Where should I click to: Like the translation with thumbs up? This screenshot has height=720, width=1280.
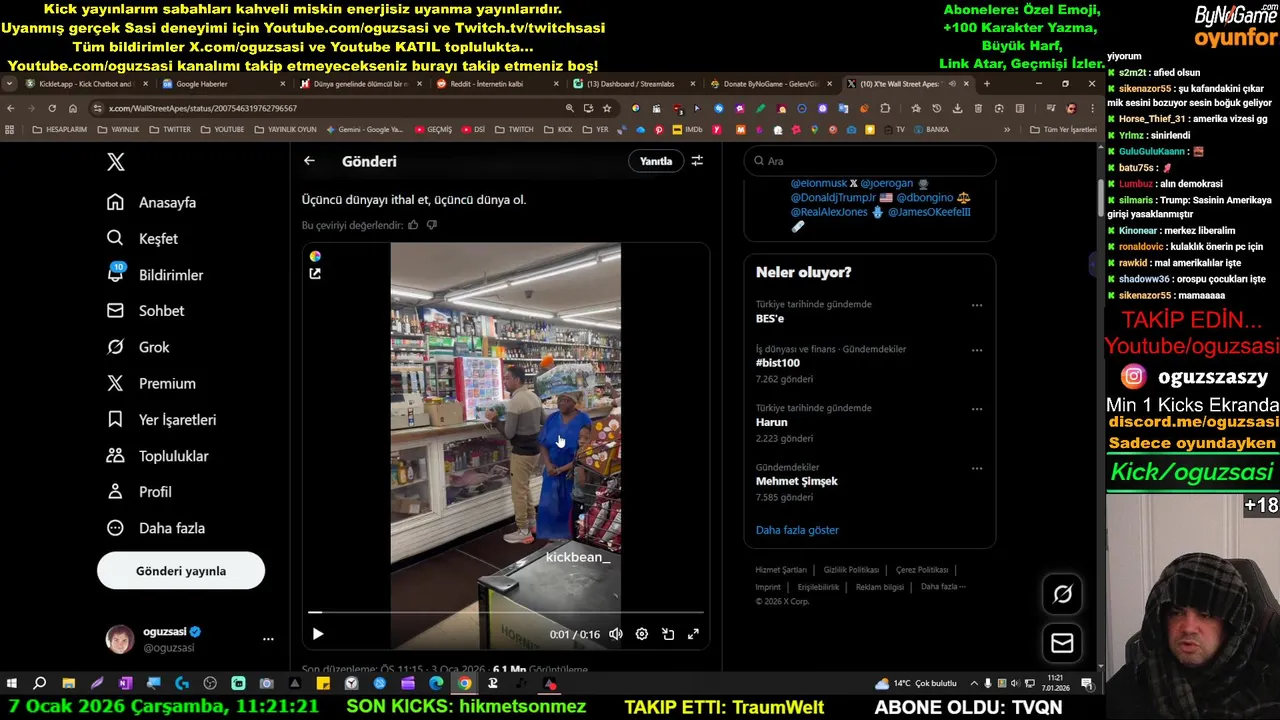413,225
